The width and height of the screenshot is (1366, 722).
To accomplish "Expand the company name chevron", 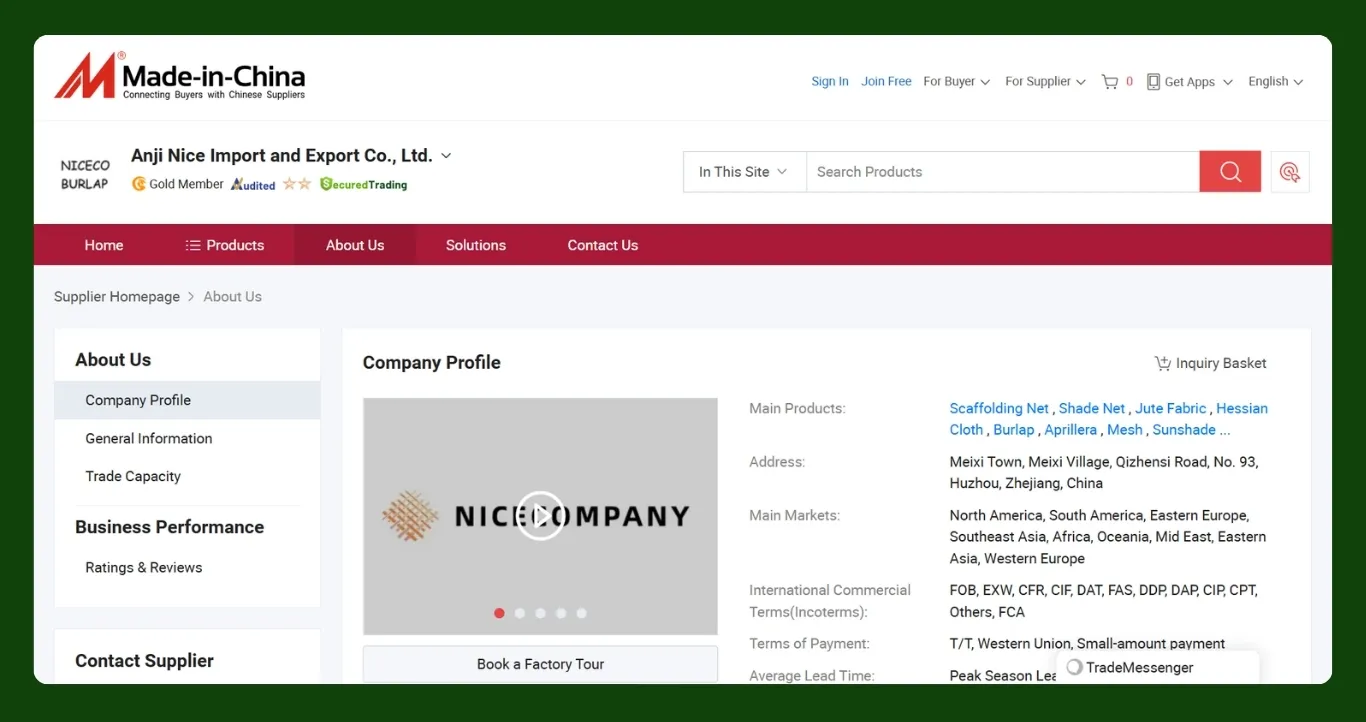I will [446, 156].
